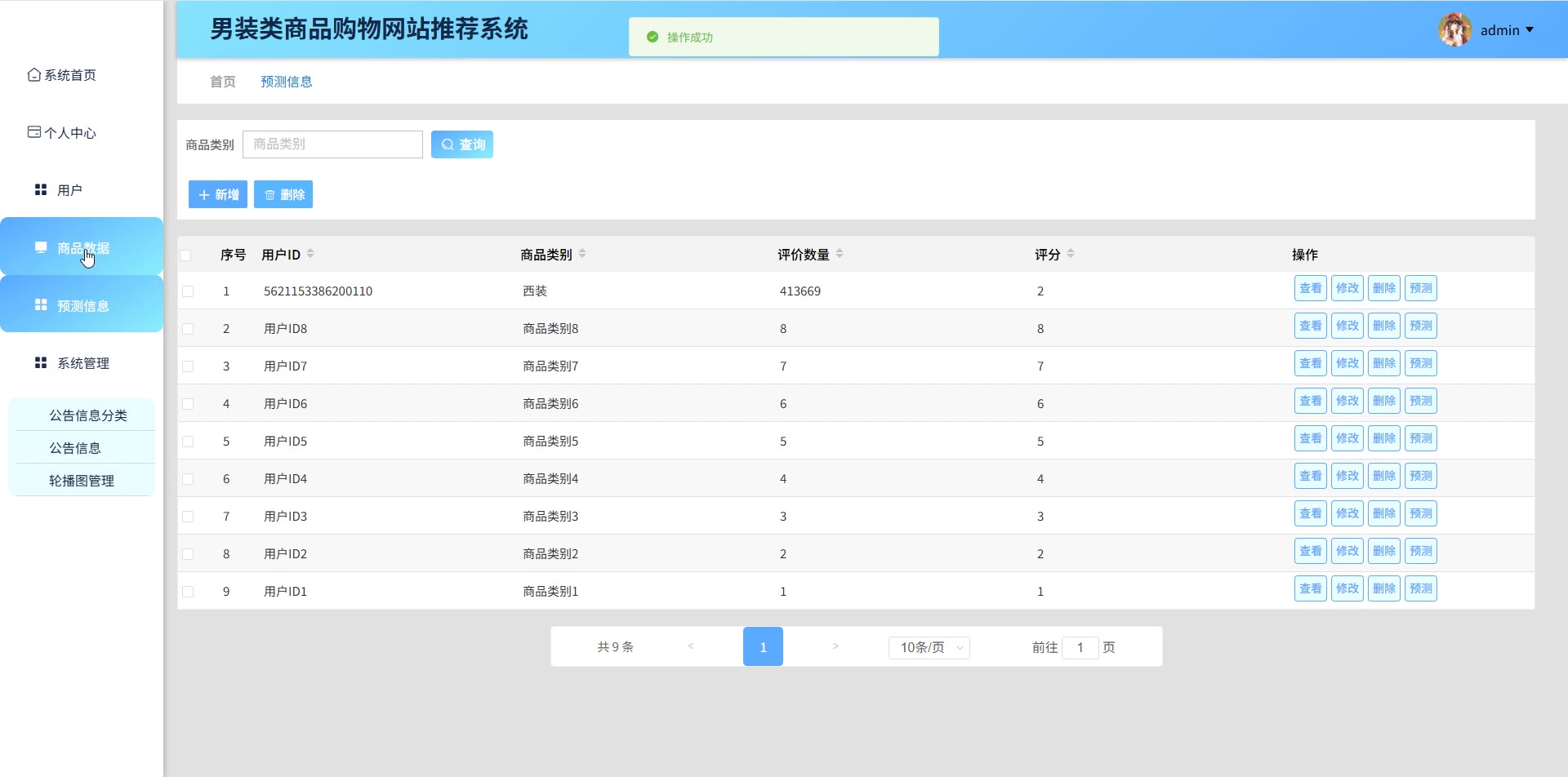Click the grid icon beside 系统管理
The image size is (1568, 777).
41,363
